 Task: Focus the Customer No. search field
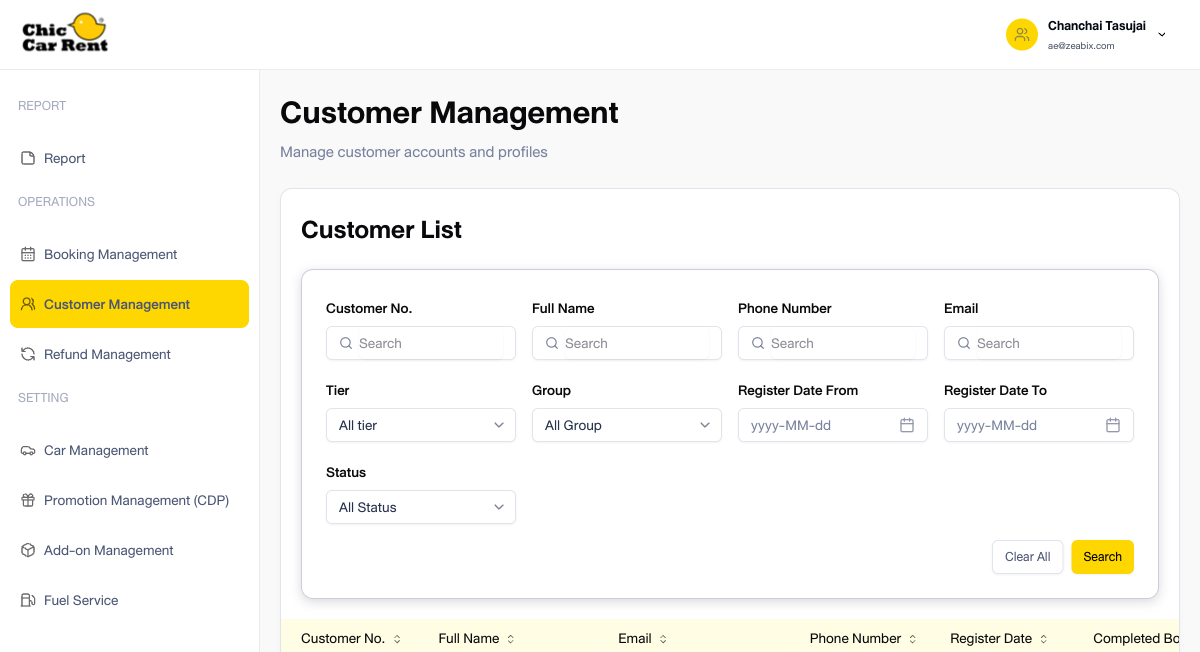pyautogui.click(x=421, y=343)
